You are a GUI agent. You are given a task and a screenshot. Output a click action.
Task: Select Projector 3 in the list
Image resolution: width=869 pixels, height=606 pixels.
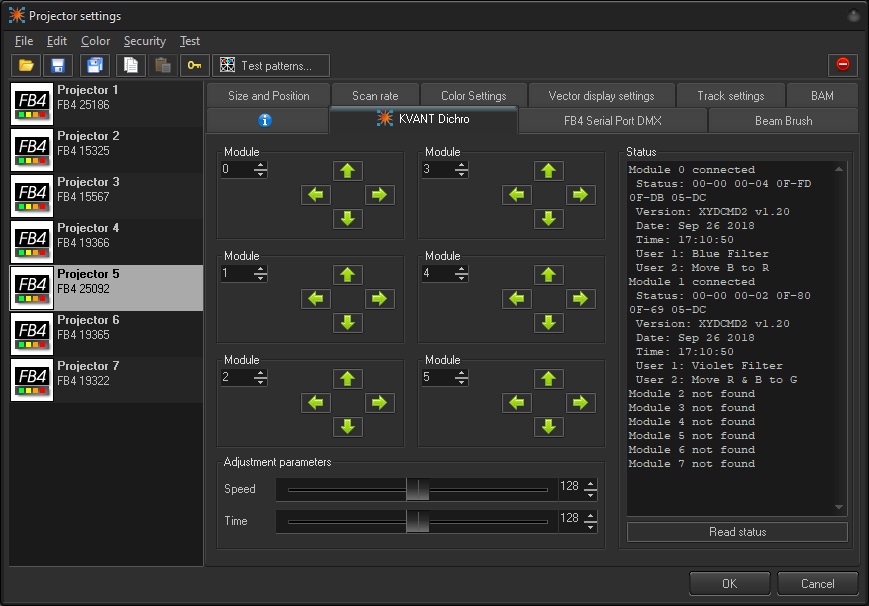[x=105, y=190]
